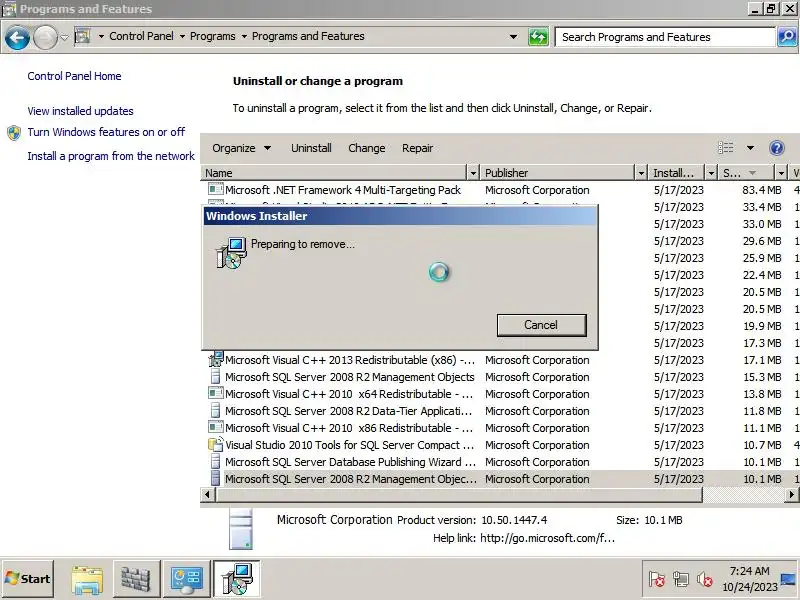The image size is (800, 600).
Task: Open the Size column filter dropdown
Action: click(781, 173)
